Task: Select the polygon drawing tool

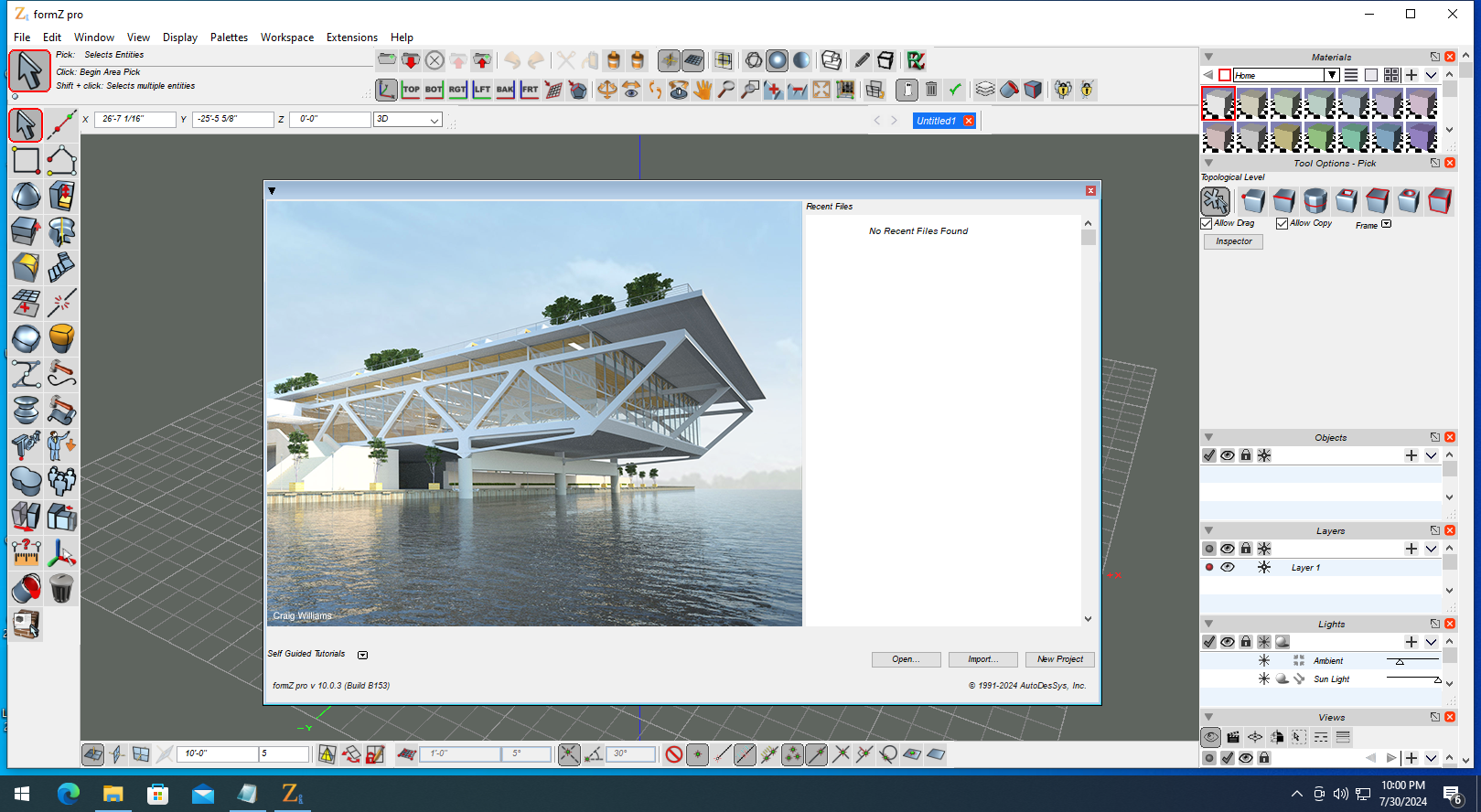Action: point(61,161)
